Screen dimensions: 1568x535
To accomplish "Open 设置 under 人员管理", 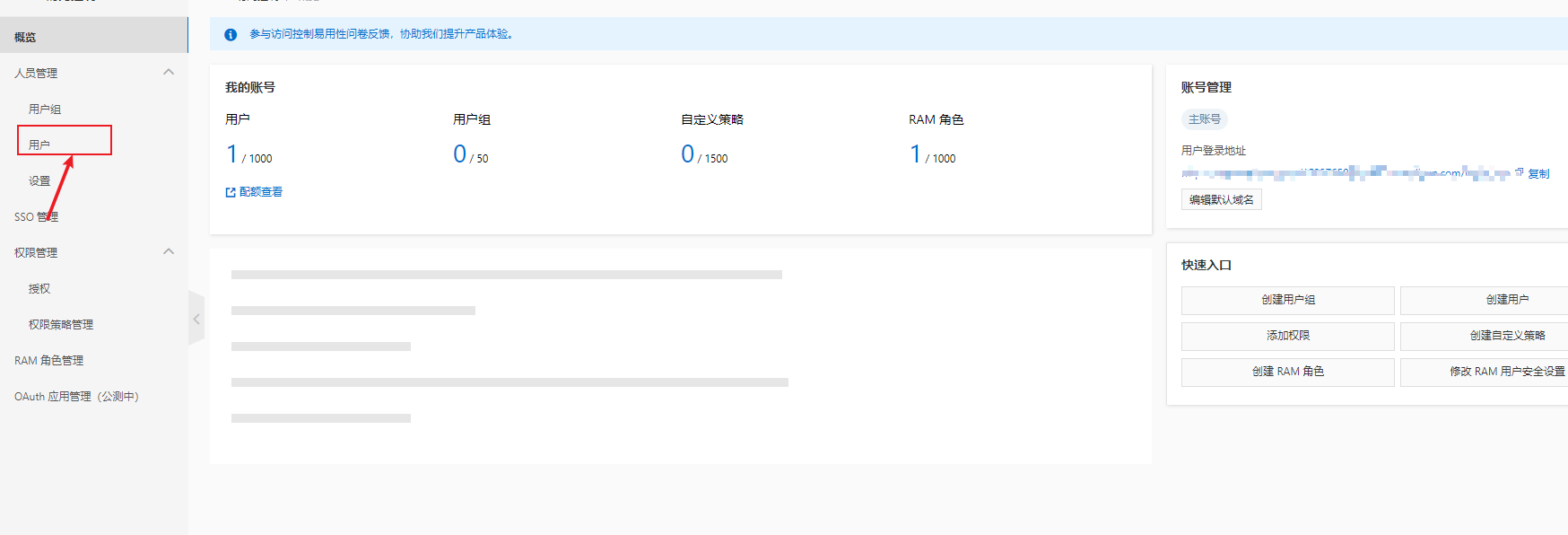I will [39, 180].
